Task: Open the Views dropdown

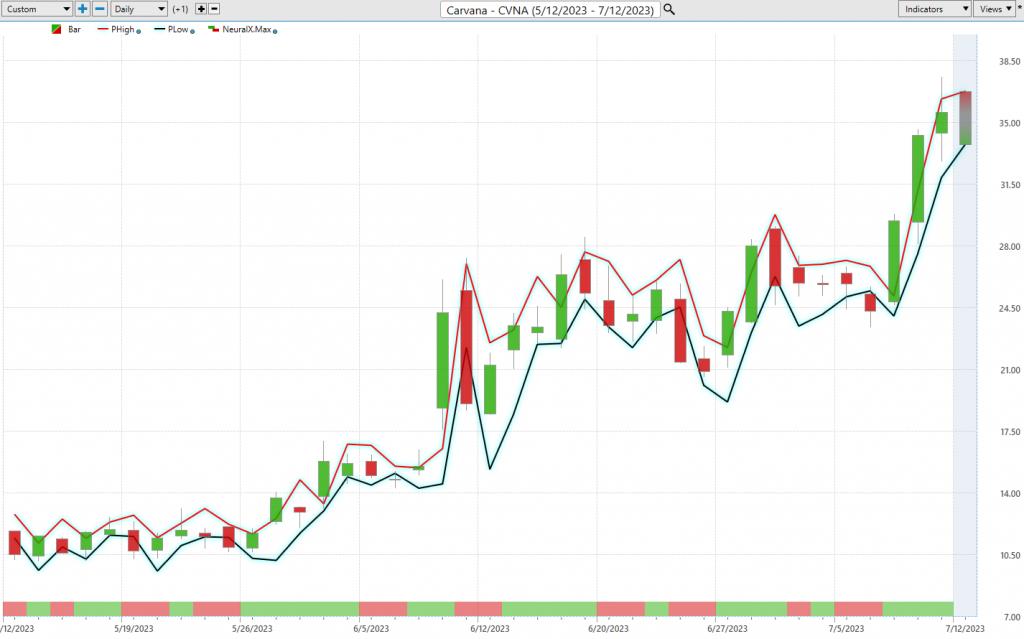Action: 995,9
